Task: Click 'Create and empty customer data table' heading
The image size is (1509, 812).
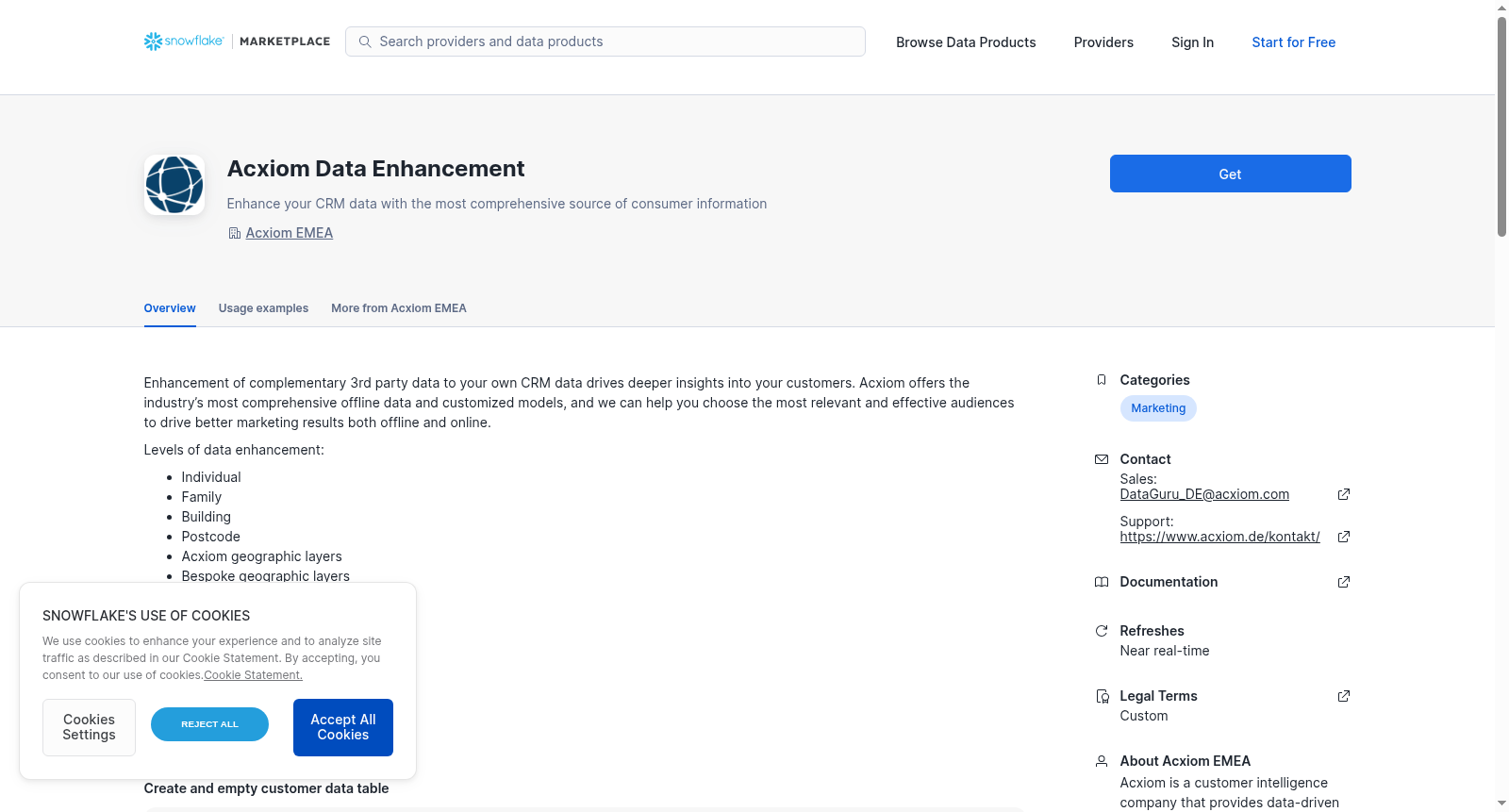Action: [x=266, y=788]
